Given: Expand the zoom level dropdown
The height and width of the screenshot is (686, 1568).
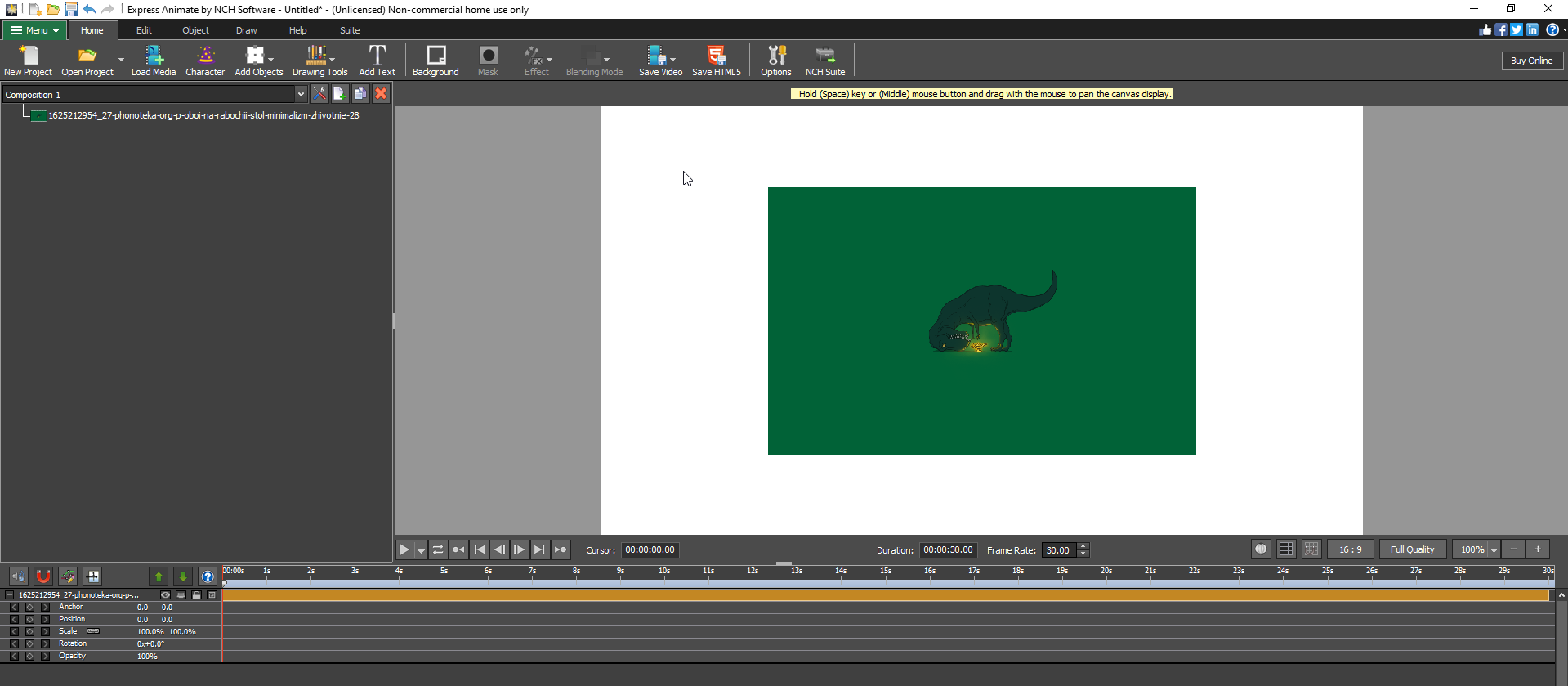Looking at the screenshot, I should click(1494, 550).
